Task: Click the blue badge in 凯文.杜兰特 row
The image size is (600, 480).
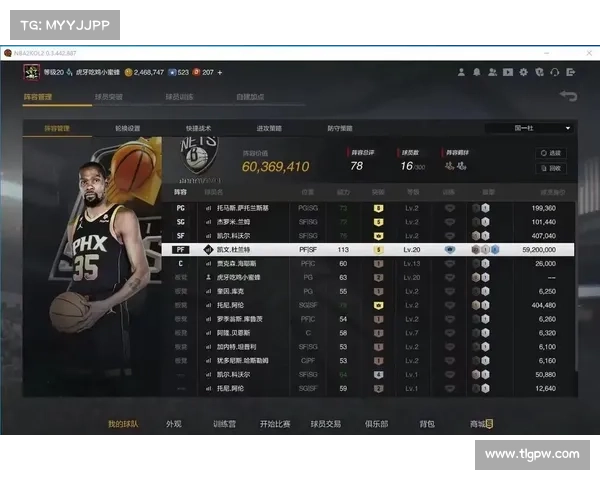Action: [x=495, y=250]
